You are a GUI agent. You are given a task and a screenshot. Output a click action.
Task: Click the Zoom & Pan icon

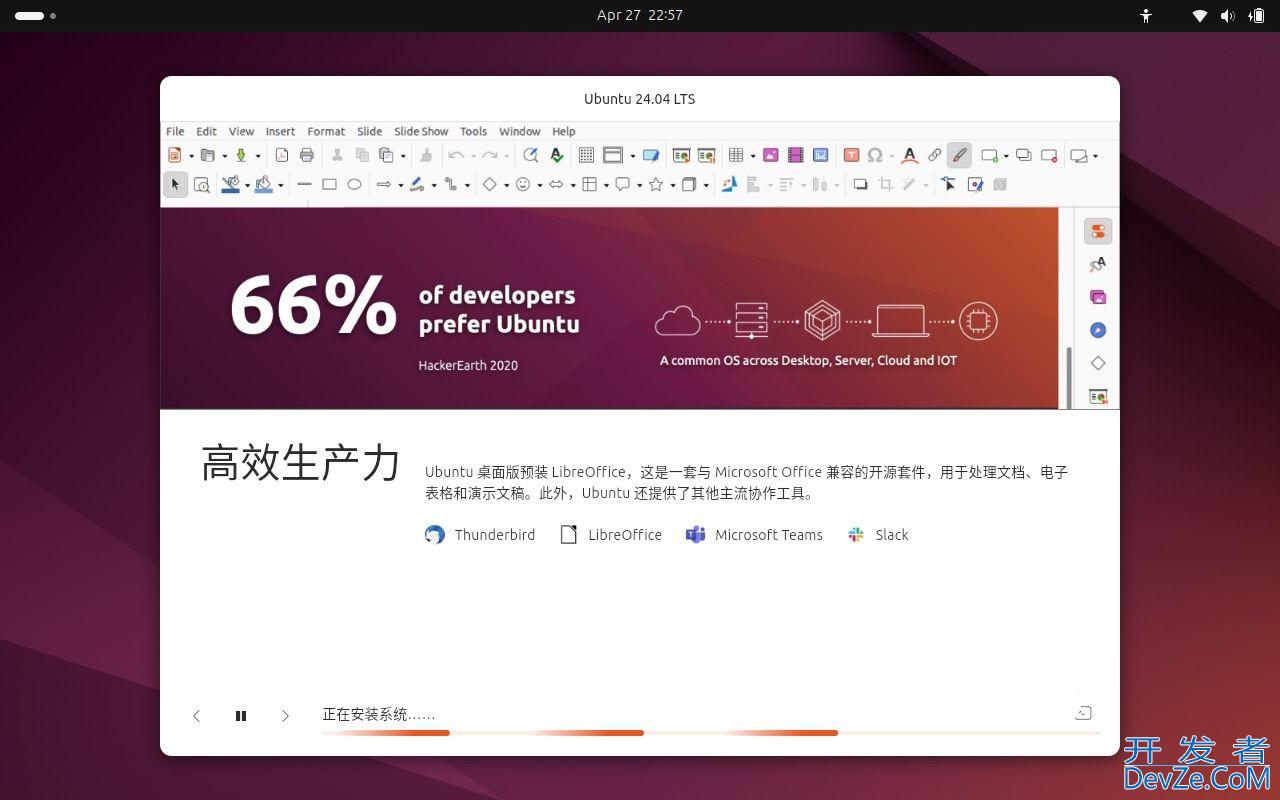point(201,184)
